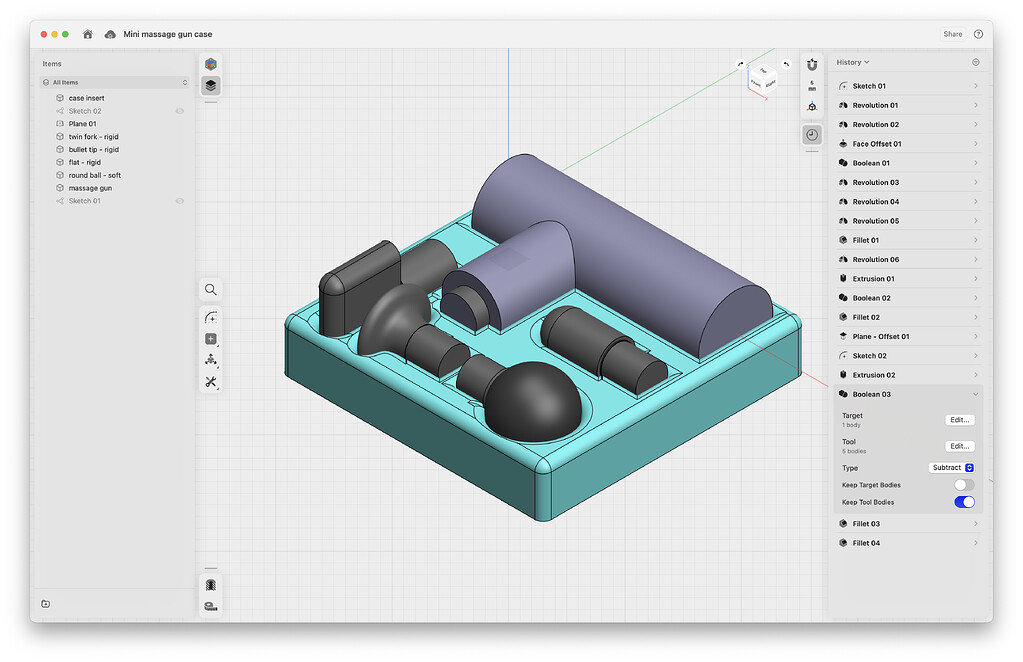
Task: Activate the magnifier zoom tool
Action: coord(210,289)
